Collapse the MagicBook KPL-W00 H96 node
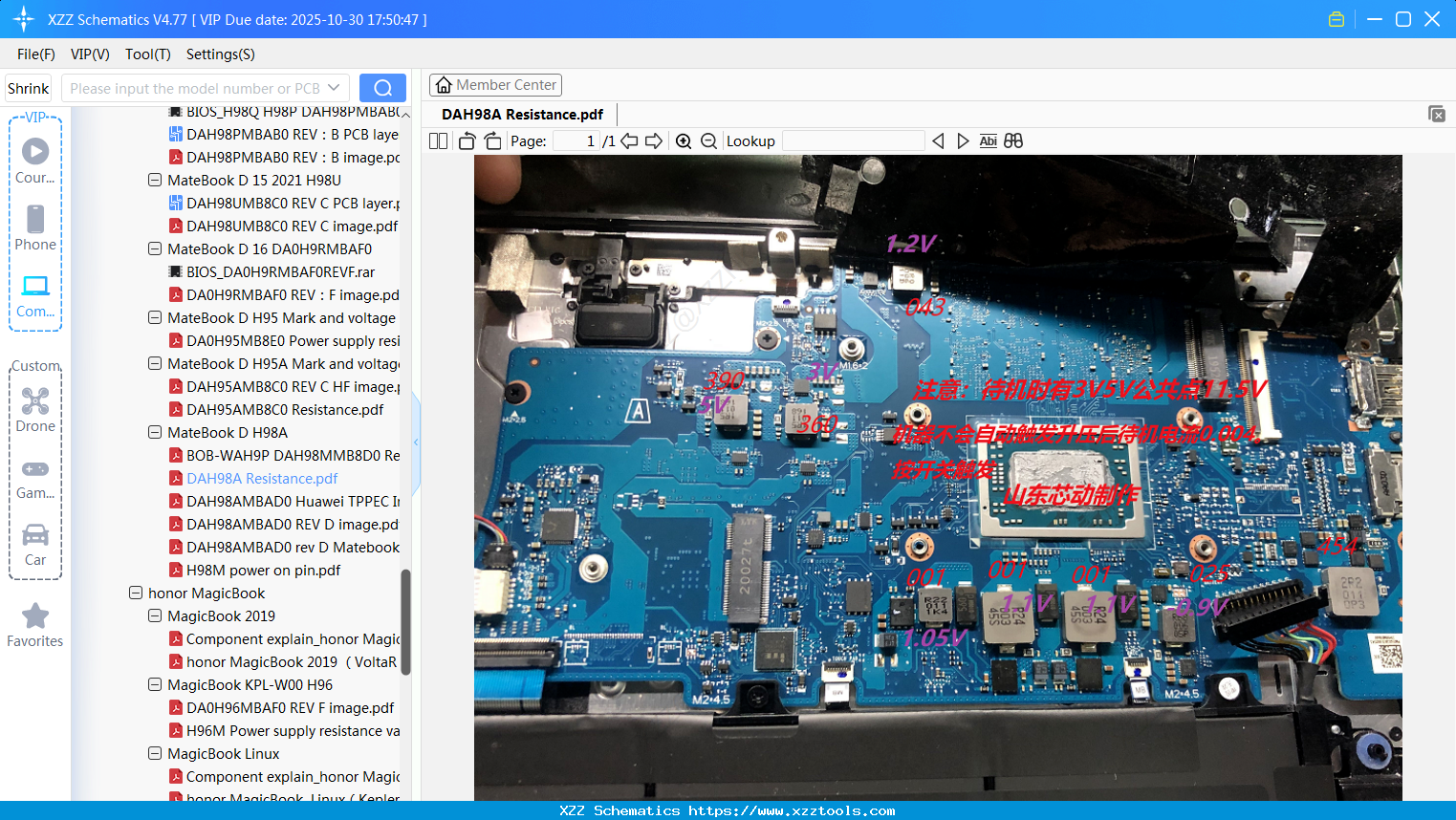 pos(155,684)
